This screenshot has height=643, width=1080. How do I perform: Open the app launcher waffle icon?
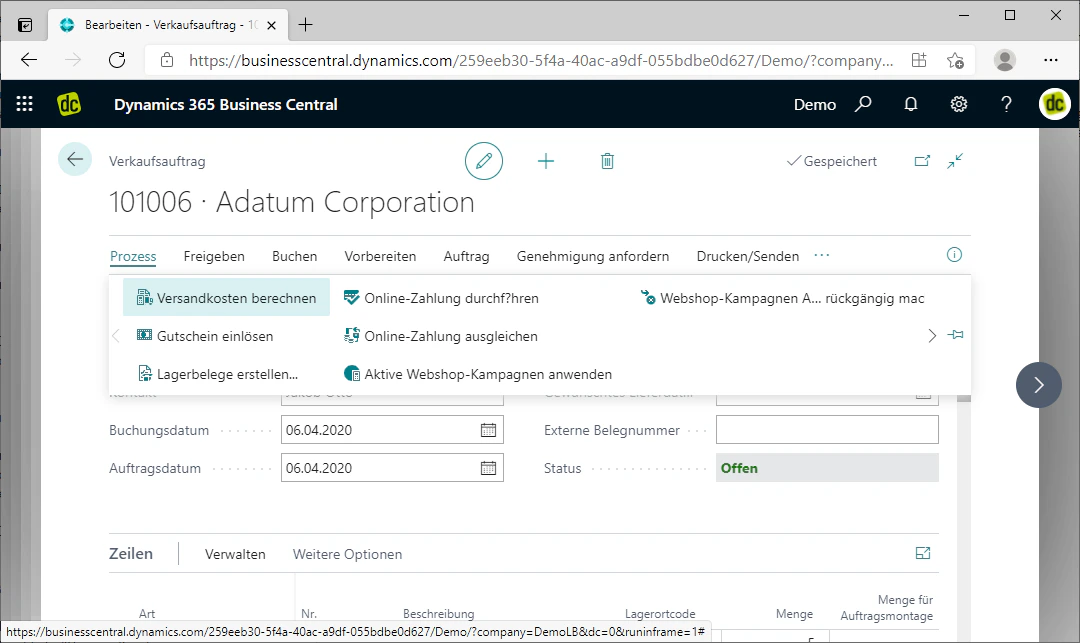(x=25, y=104)
